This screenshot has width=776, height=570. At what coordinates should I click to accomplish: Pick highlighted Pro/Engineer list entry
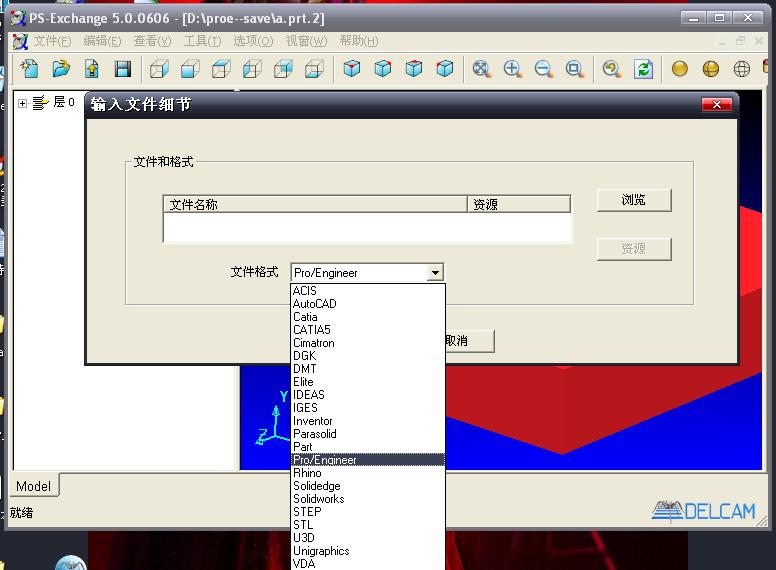(368, 460)
